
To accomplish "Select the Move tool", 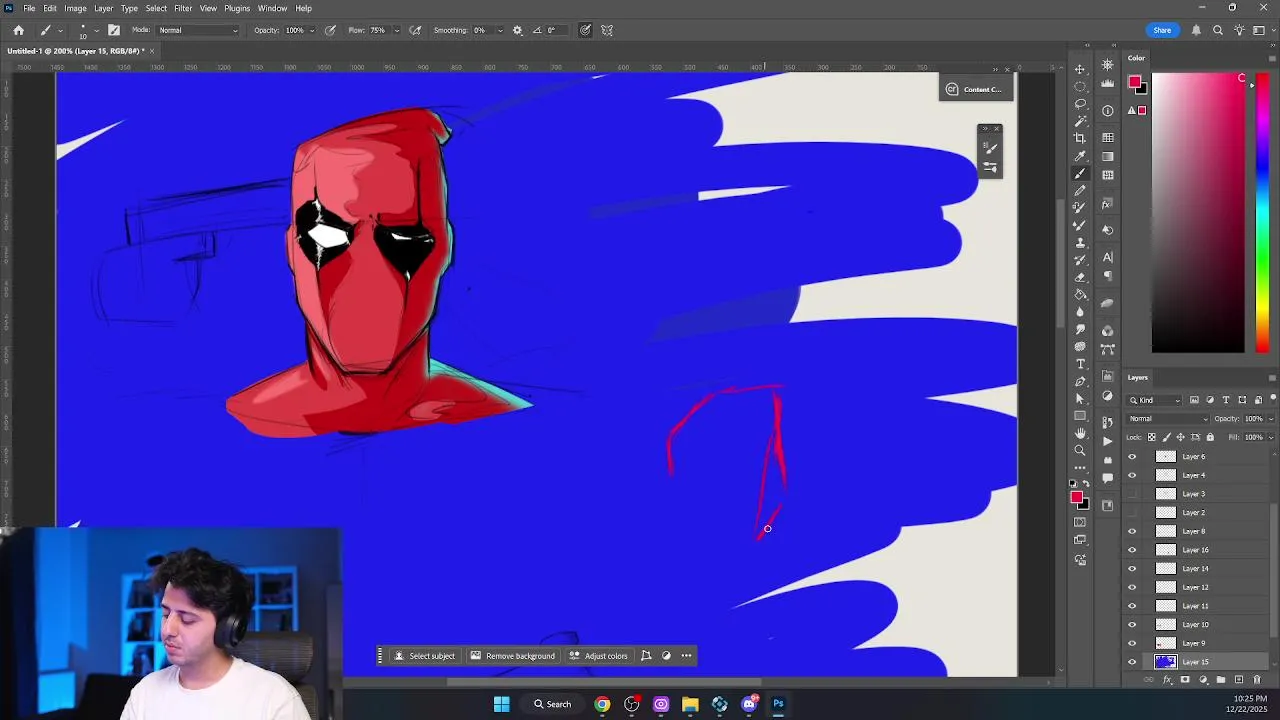I will tap(1080, 69).
